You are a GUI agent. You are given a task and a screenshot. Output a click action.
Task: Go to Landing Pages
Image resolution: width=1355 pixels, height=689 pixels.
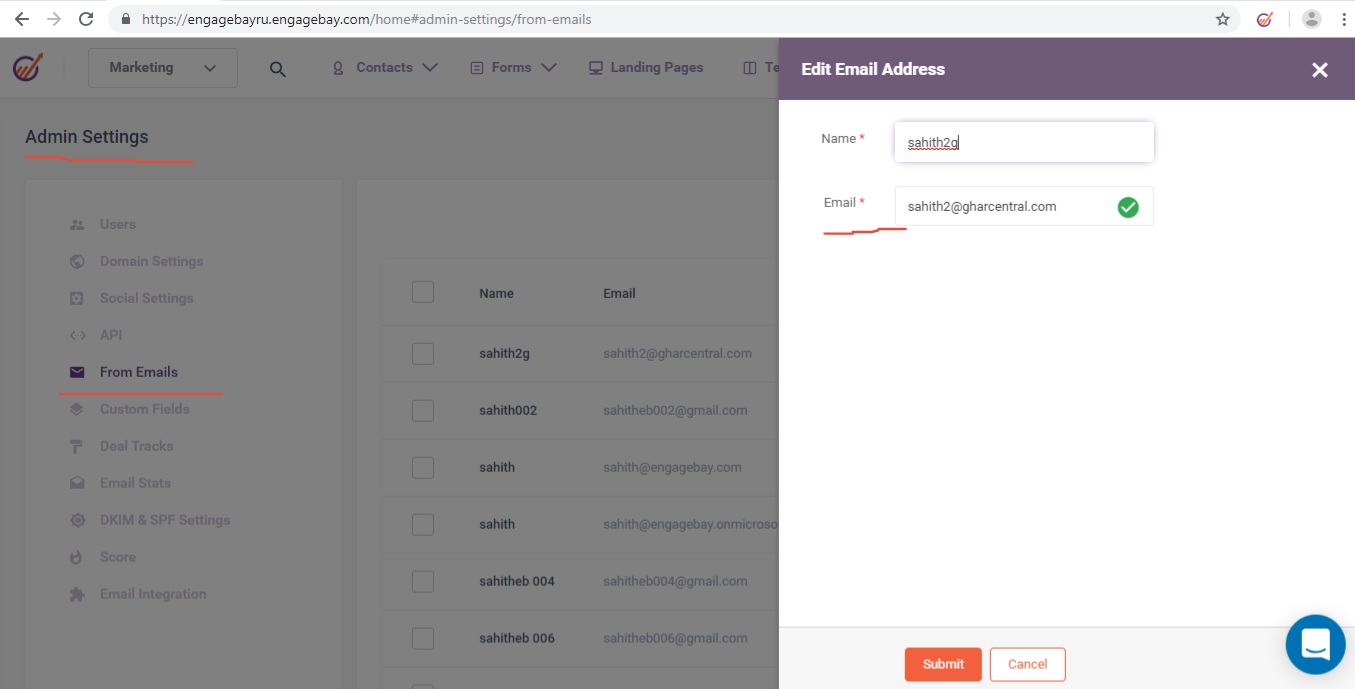click(x=646, y=68)
